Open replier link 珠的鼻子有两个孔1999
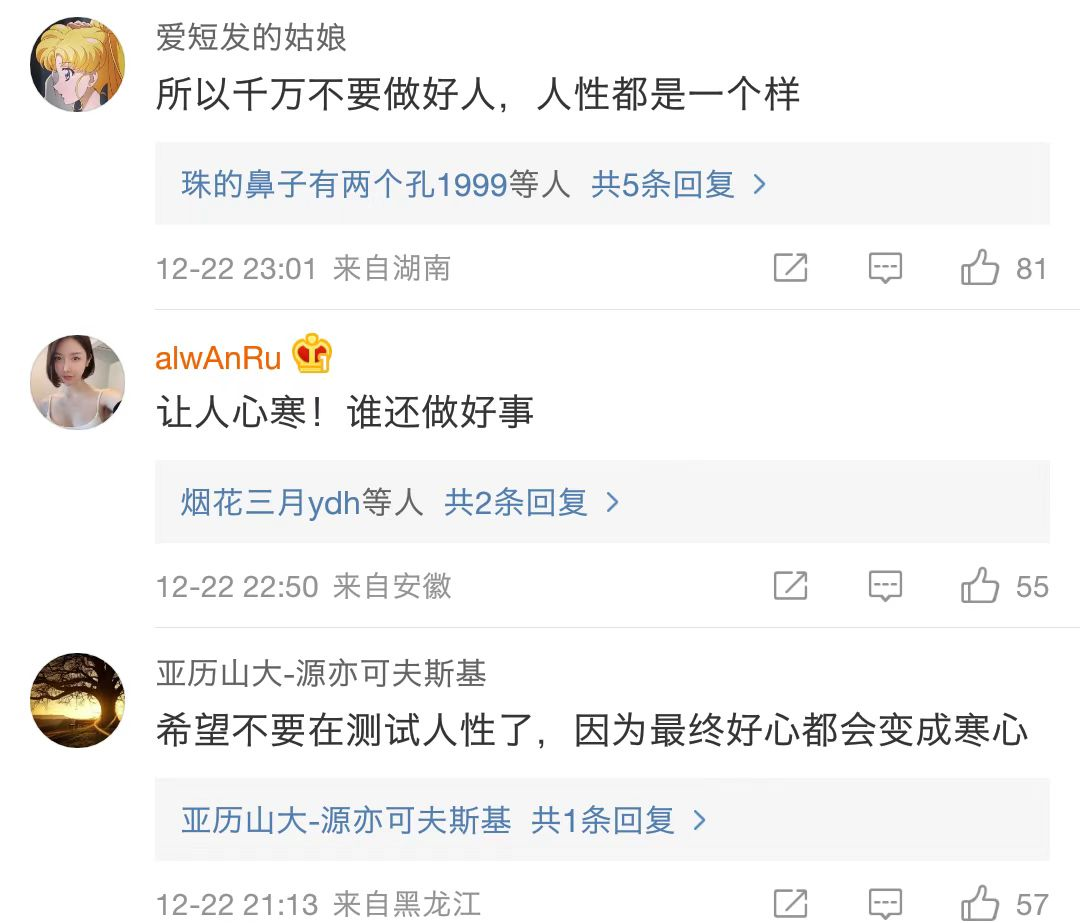1080x923 pixels. [x=345, y=184]
